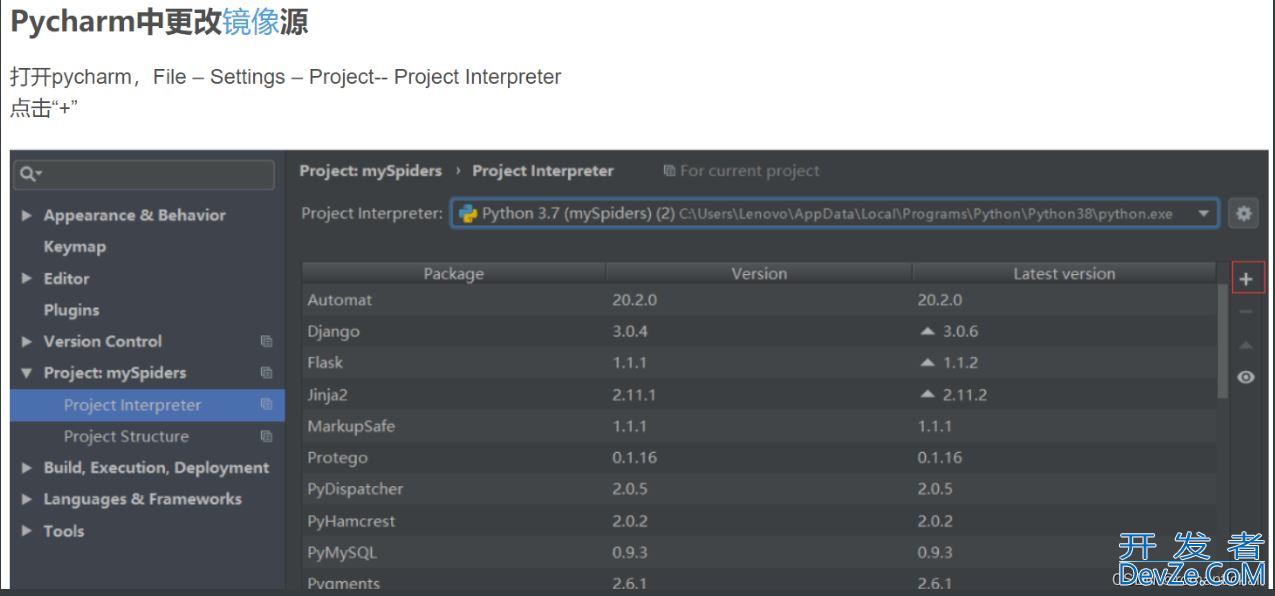Click the project-level icon on the Project: mySpiders tree row
1275x596 pixels.
266,373
